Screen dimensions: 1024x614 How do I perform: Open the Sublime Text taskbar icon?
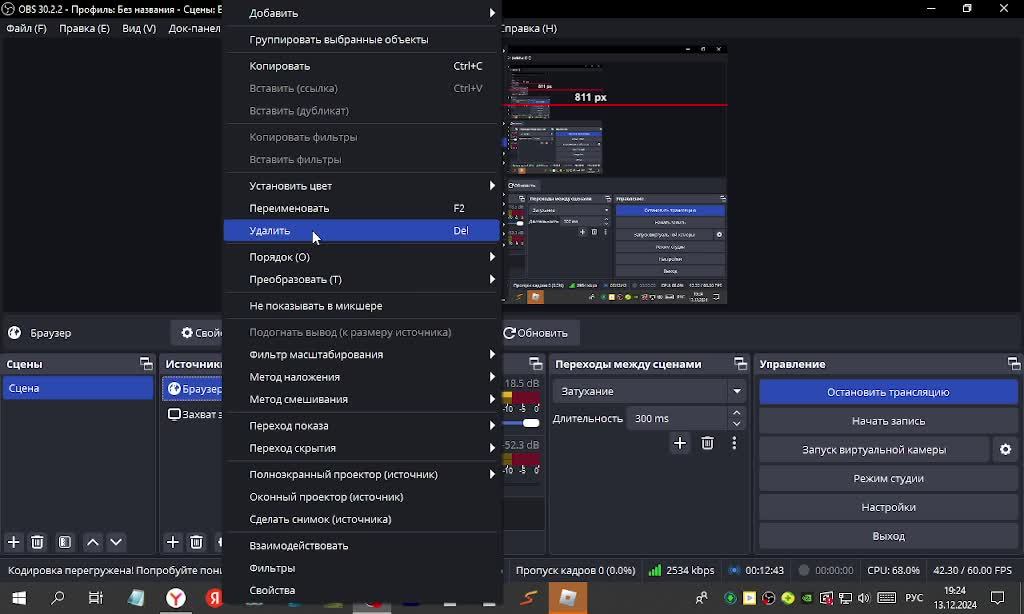point(528,598)
